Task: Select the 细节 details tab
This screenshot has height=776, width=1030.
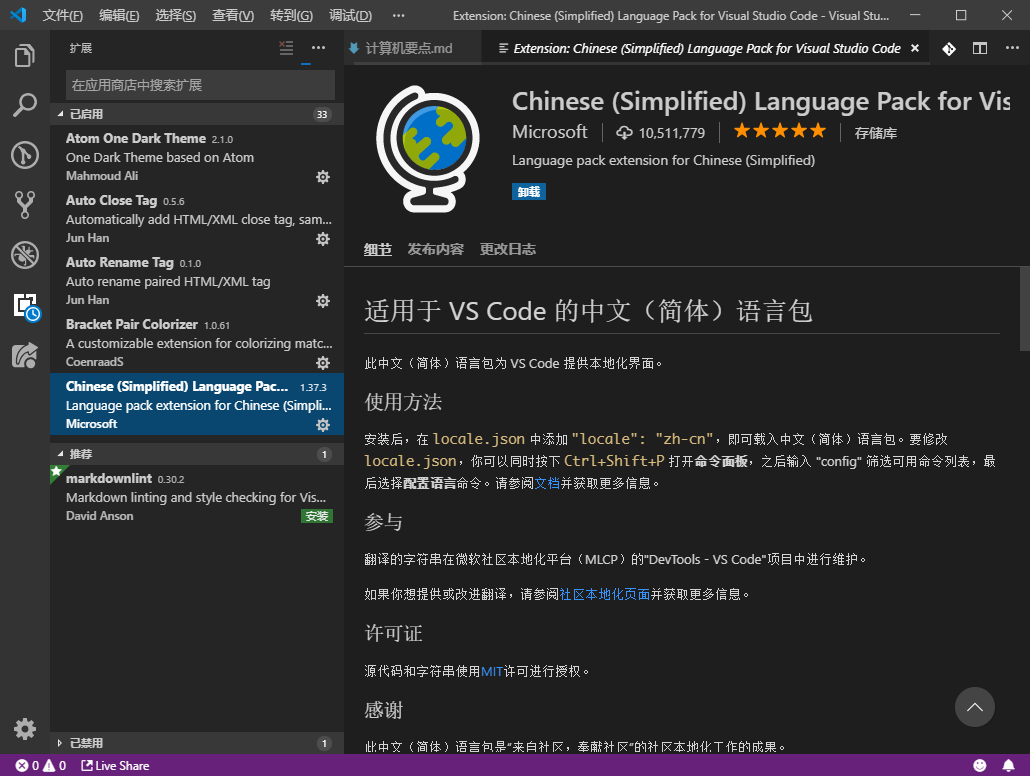Action: point(378,249)
